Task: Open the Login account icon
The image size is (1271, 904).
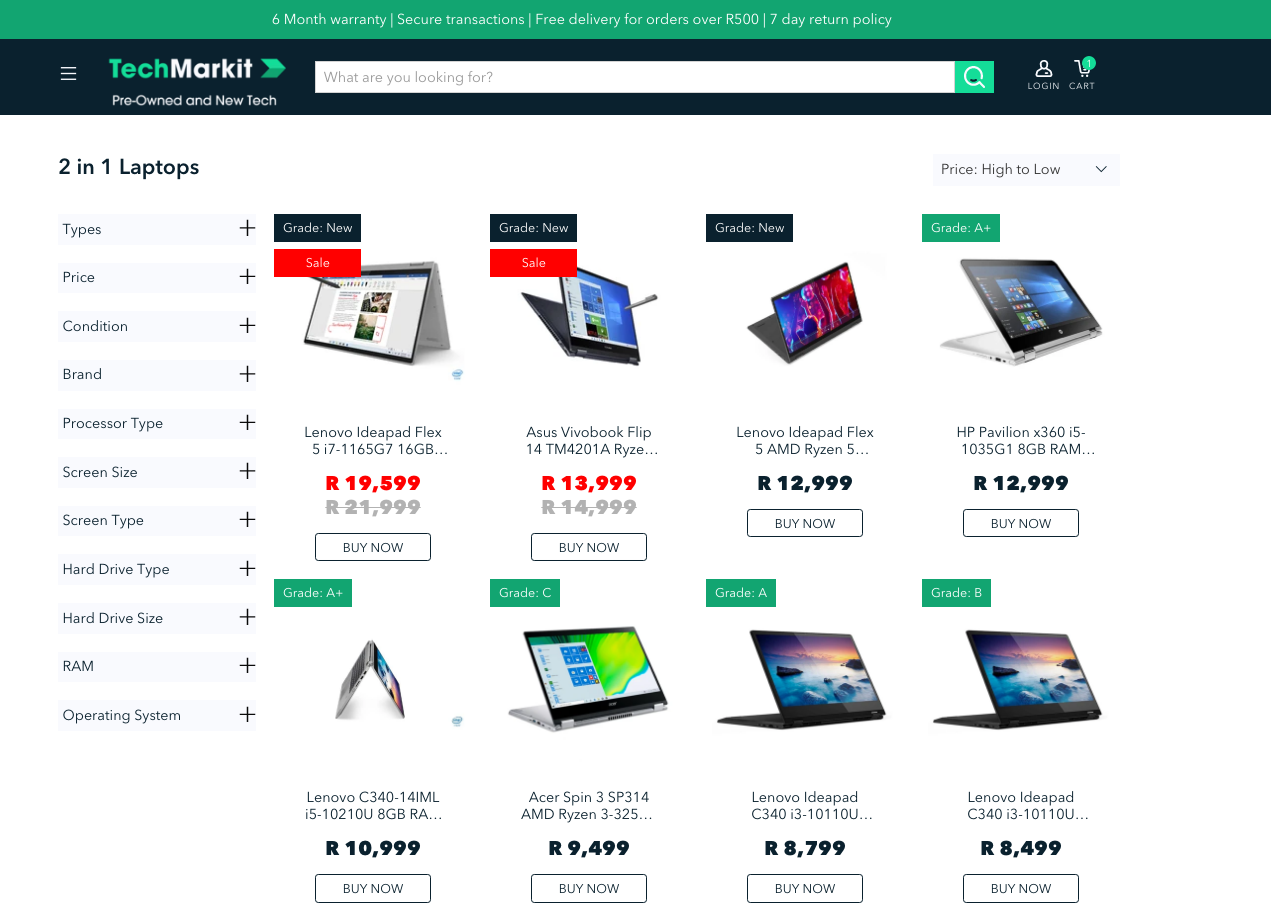Action: (1043, 75)
